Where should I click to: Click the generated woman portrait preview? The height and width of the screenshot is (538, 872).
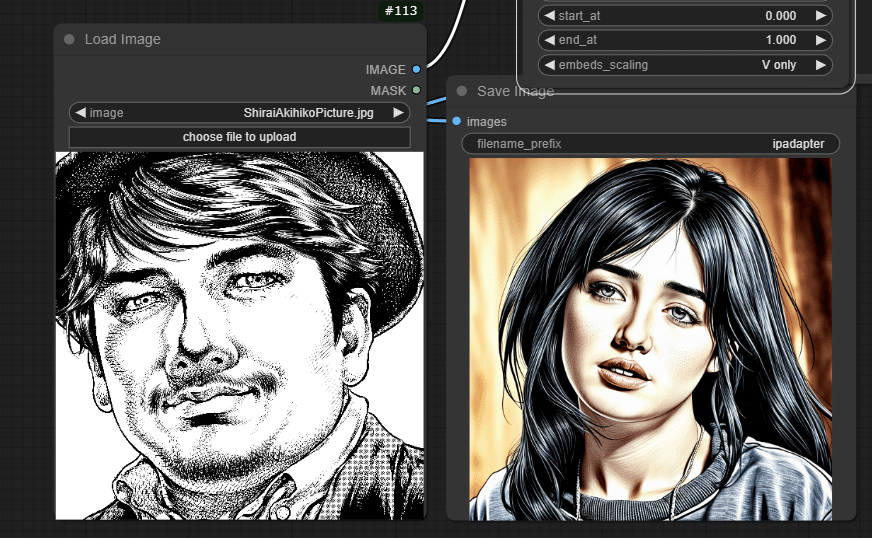click(x=650, y=338)
